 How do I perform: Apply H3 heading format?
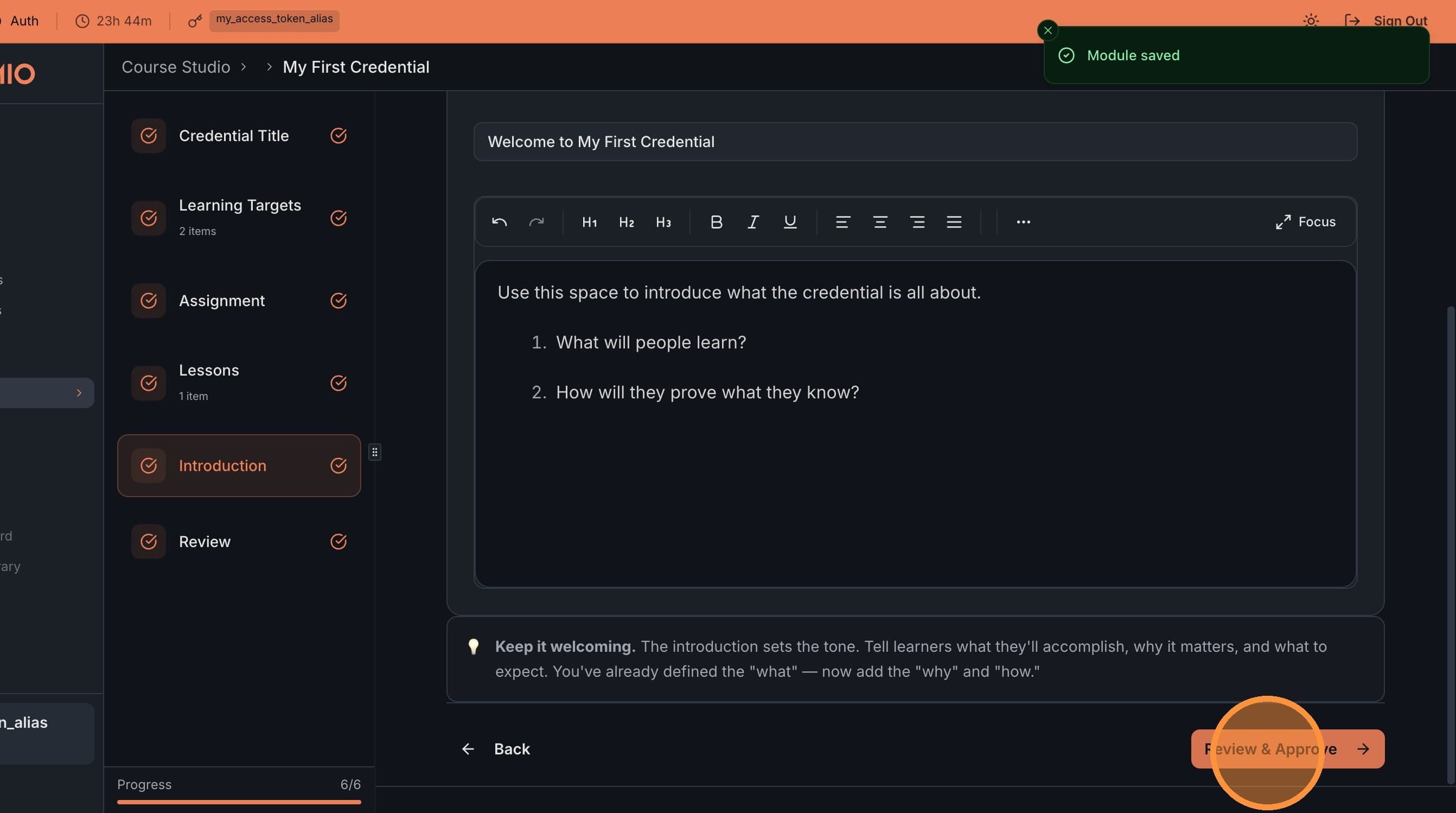(663, 221)
